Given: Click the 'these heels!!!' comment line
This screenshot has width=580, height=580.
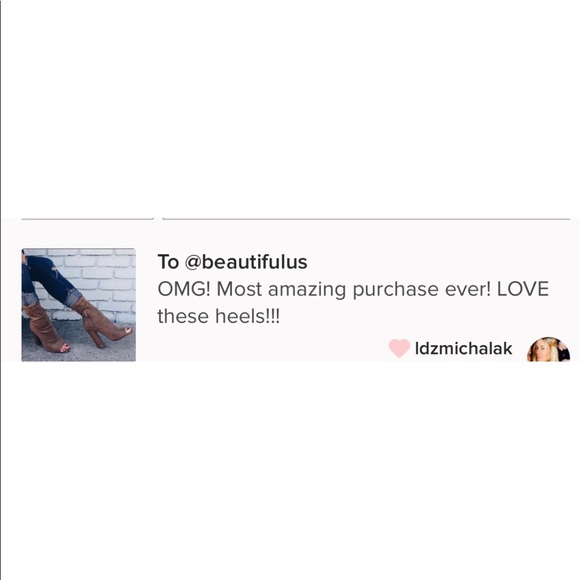Looking at the screenshot, I should pos(219,317).
